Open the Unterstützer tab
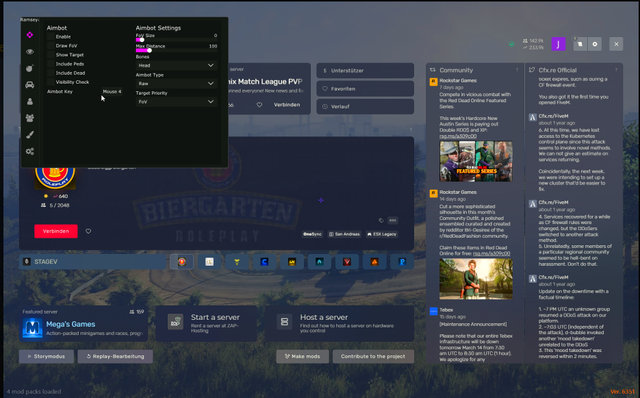Image resolution: width=640 pixels, height=398 pixels. [x=365, y=71]
